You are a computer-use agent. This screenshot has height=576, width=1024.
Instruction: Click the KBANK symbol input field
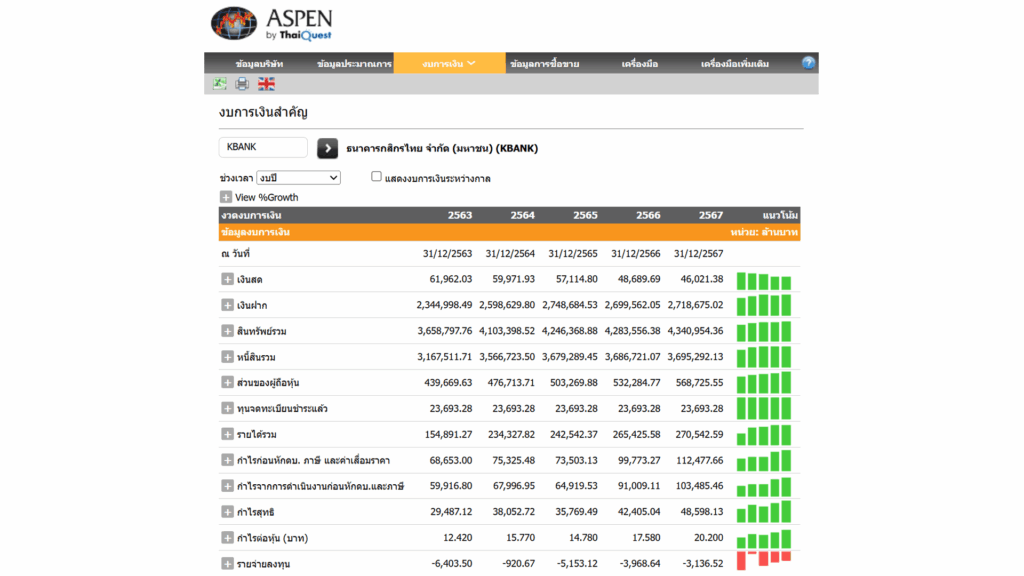[263, 148]
